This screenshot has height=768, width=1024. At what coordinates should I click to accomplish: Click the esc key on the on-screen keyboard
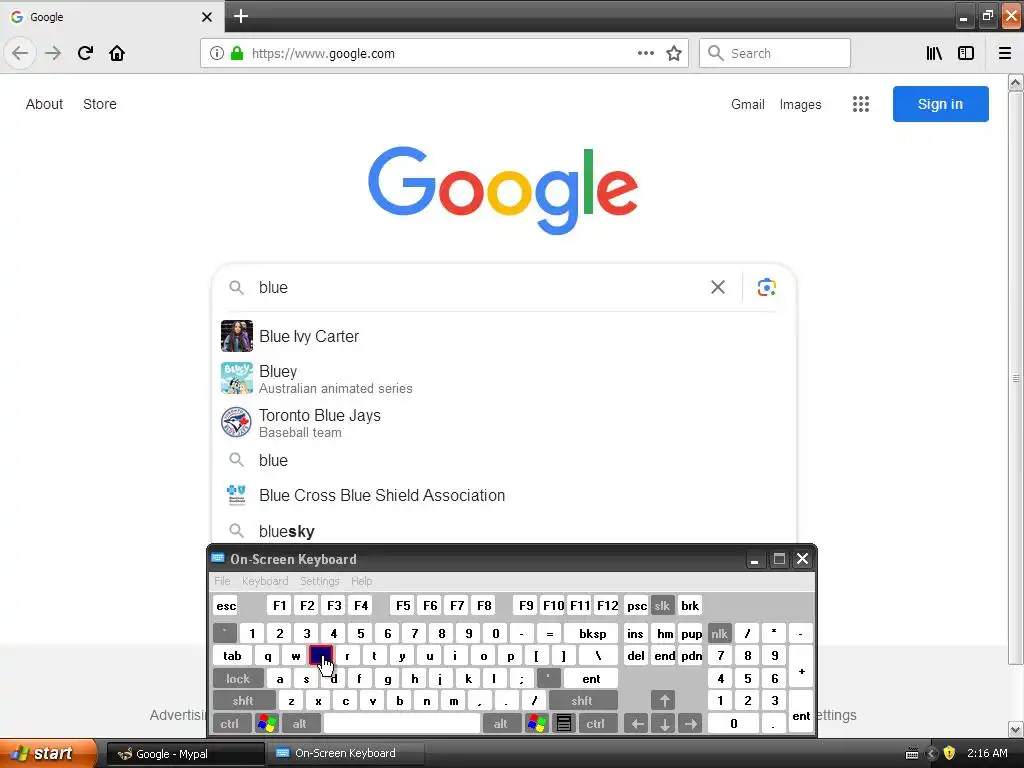point(226,605)
